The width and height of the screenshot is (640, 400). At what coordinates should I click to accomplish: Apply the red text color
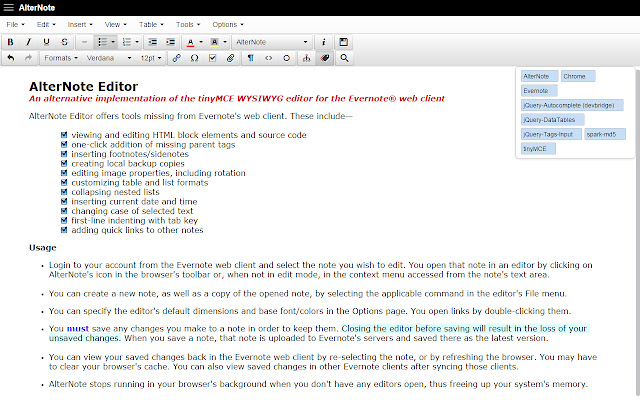point(190,42)
